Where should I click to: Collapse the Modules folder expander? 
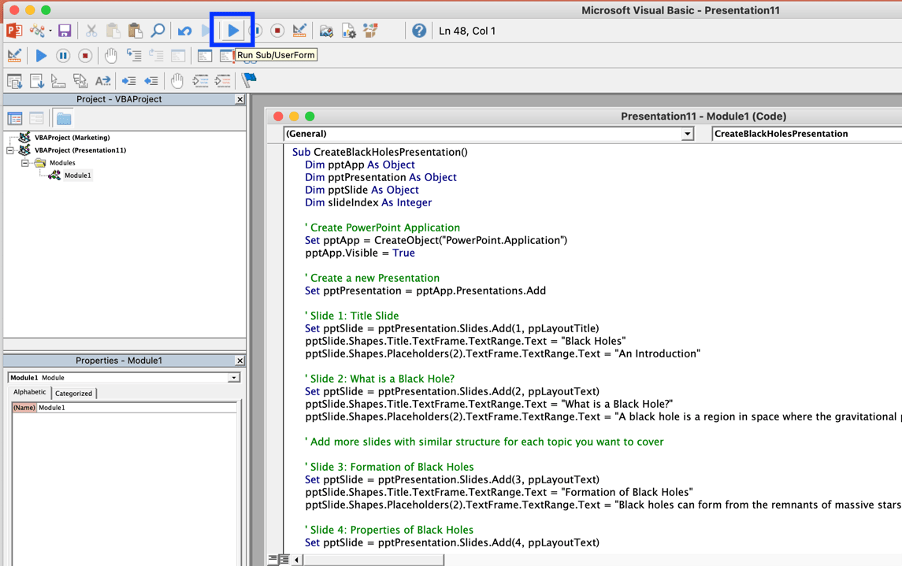pyautogui.click(x=25, y=163)
